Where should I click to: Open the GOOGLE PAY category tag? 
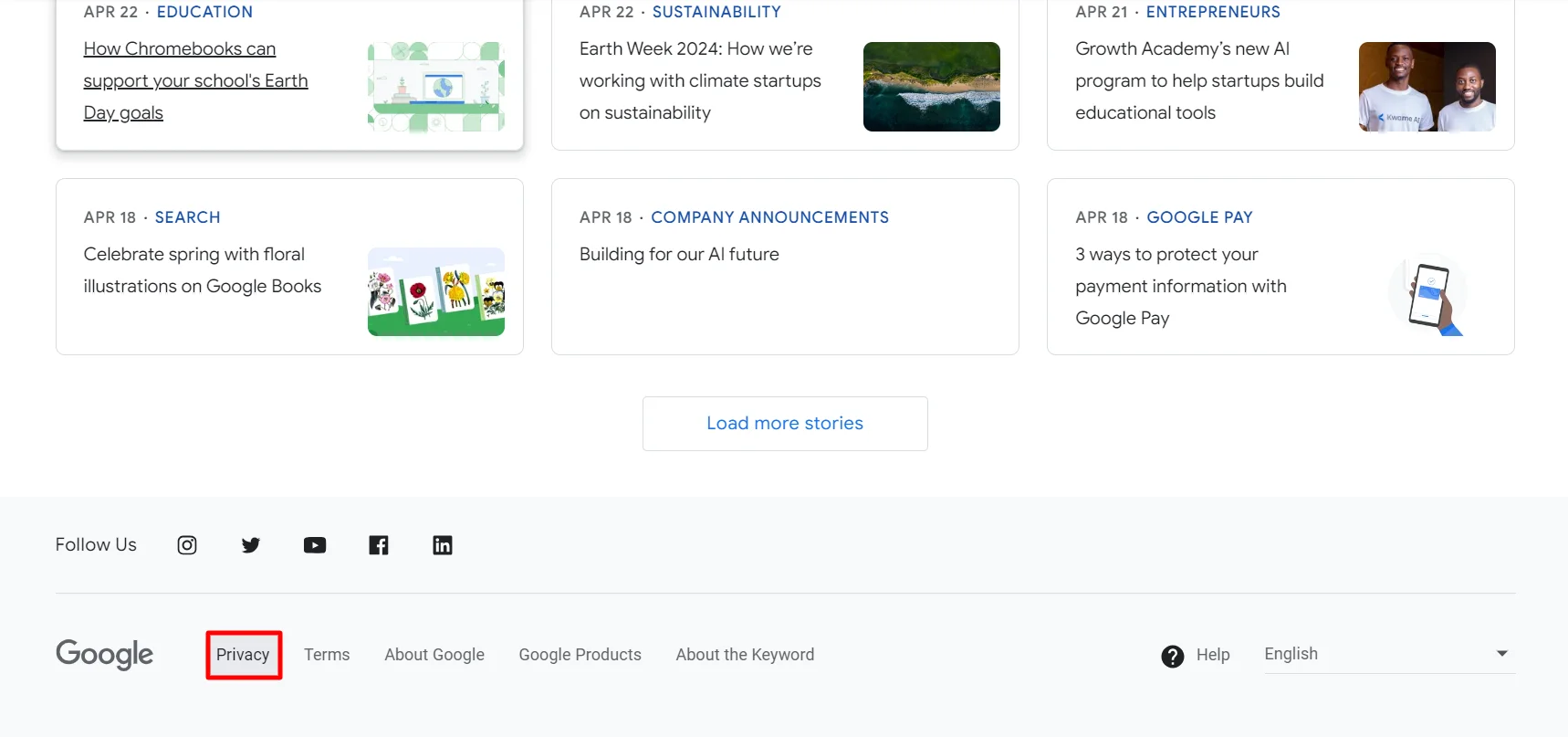pos(1199,217)
